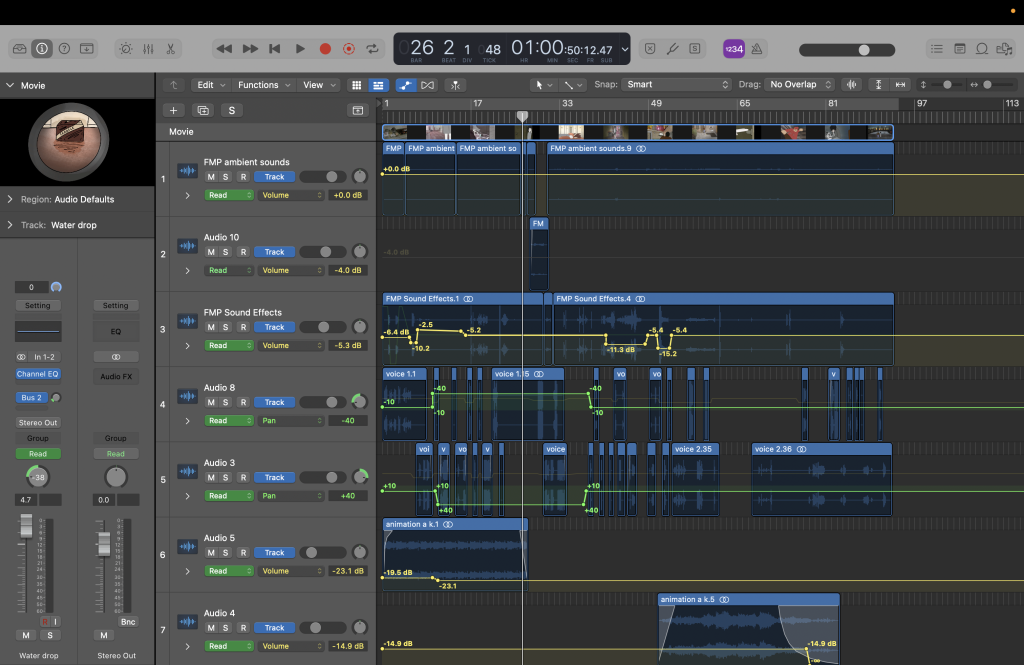
Task: Click the movie thumbnail preview
Action: pos(69,142)
